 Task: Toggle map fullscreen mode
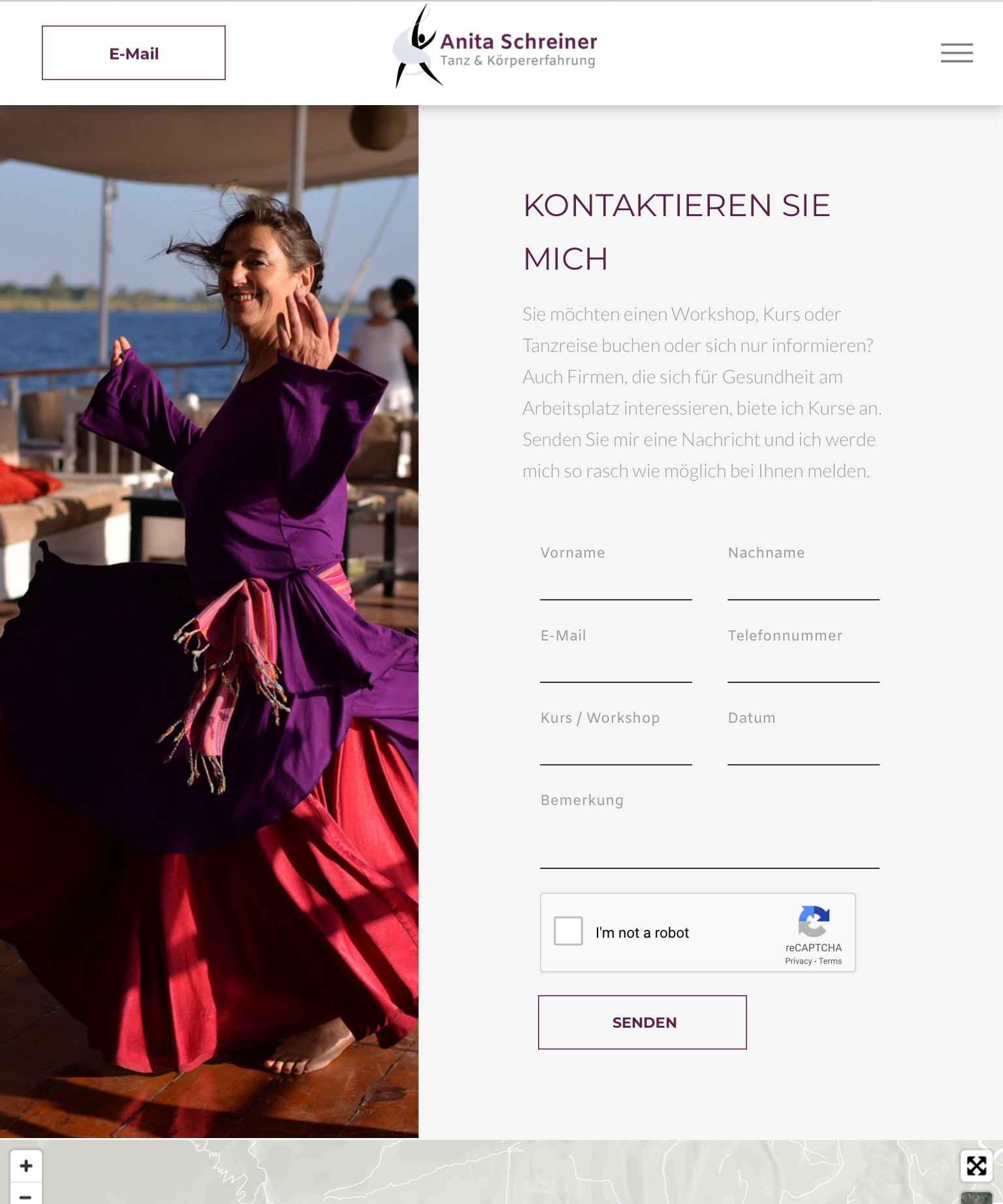(x=976, y=1165)
